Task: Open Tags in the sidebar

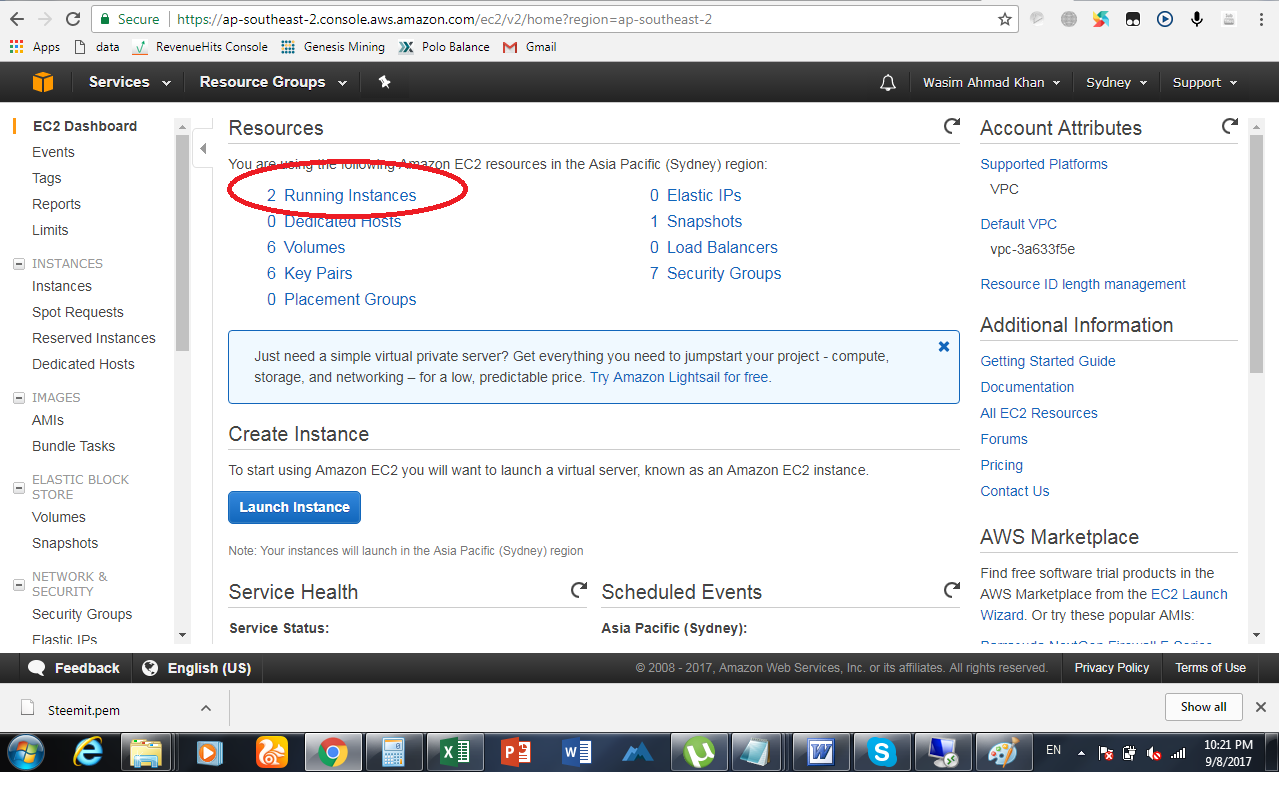Action: tap(46, 178)
